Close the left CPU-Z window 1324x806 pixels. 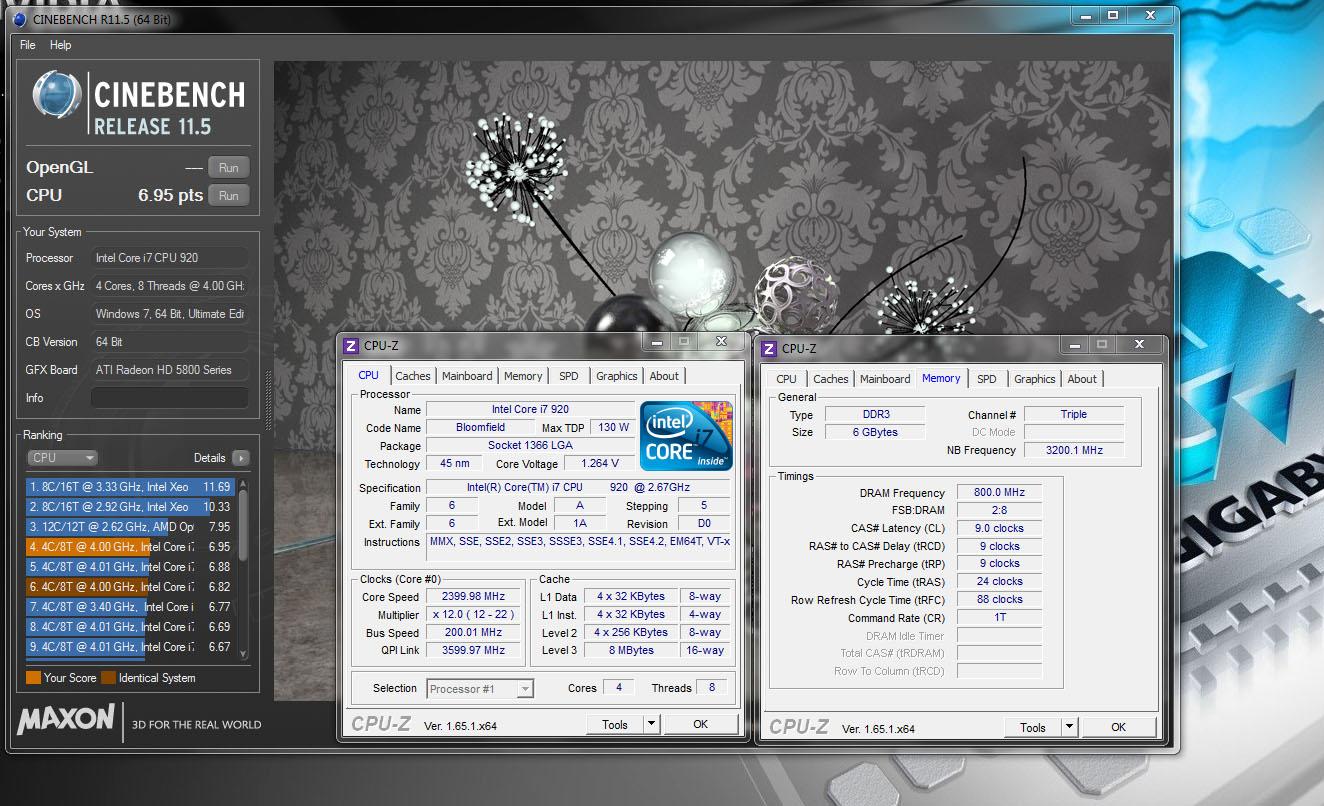[720, 342]
